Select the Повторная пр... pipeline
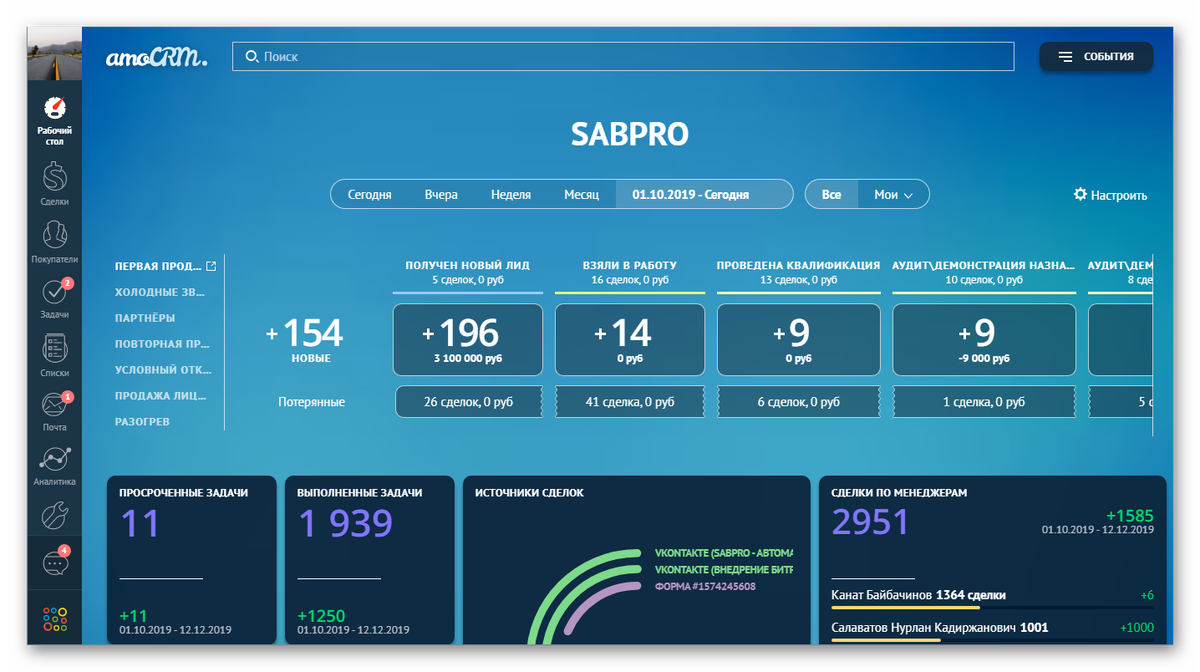1200x672 pixels. coord(163,344)
